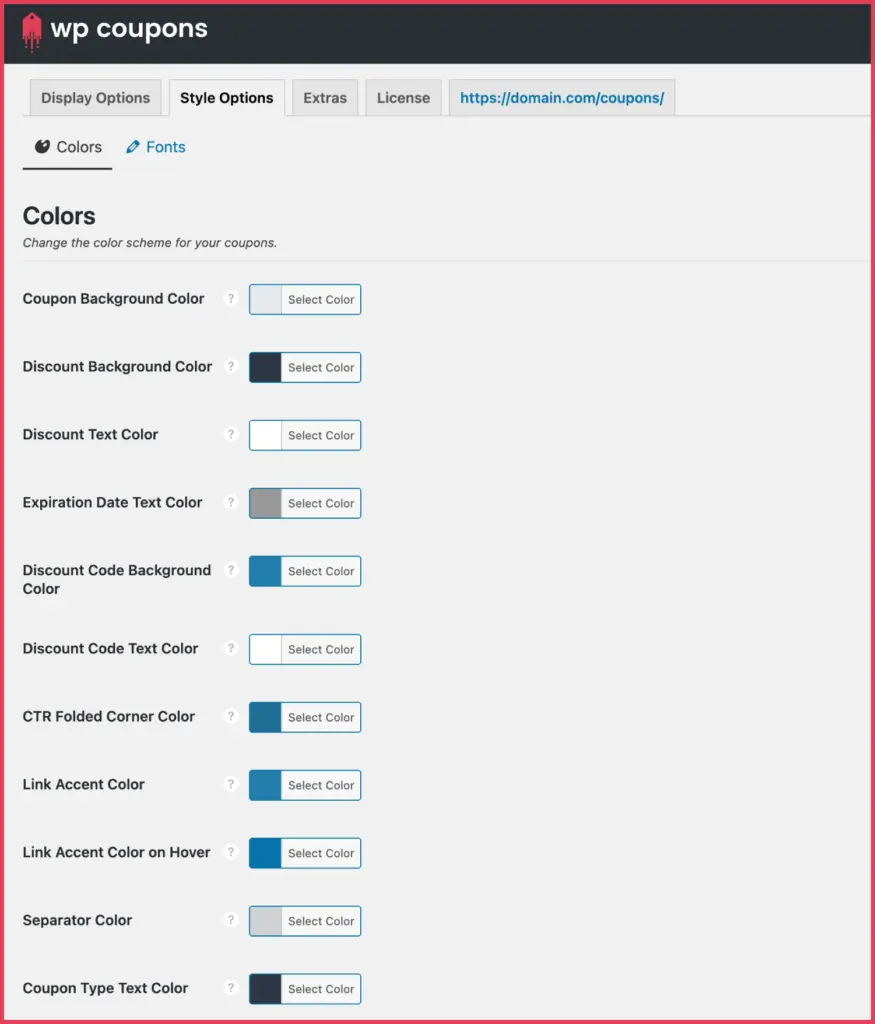Click the help icon next to Link Accent Color

(x=232, y=785)
